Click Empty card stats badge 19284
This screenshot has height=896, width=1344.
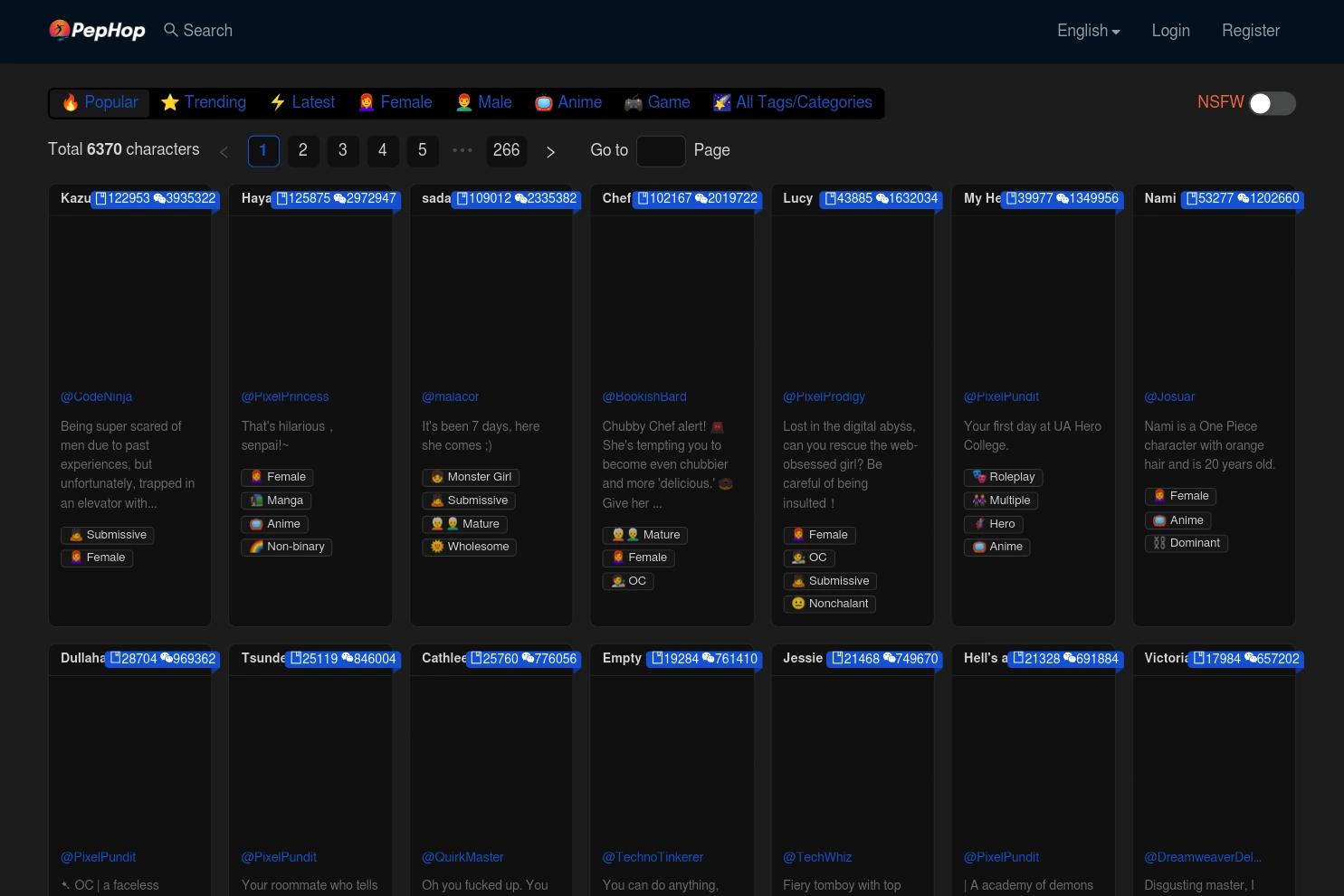click(x=705, y=659)
